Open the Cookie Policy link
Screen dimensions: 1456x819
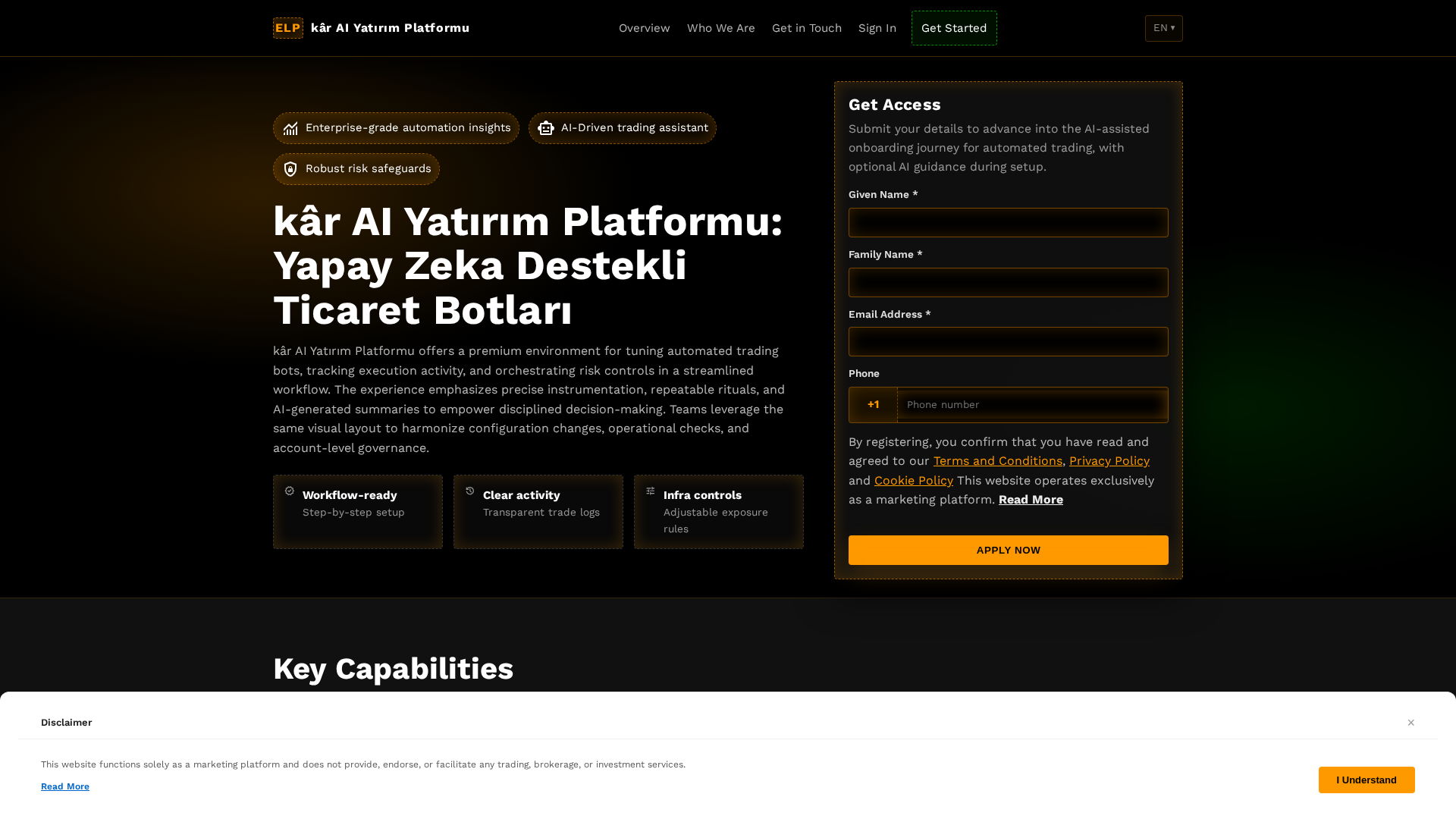(x=914, y=481)
